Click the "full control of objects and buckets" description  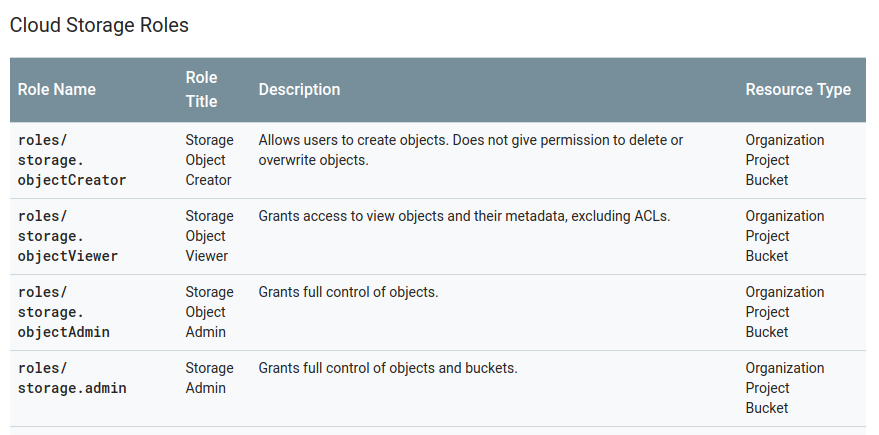(x=388, y=368)
